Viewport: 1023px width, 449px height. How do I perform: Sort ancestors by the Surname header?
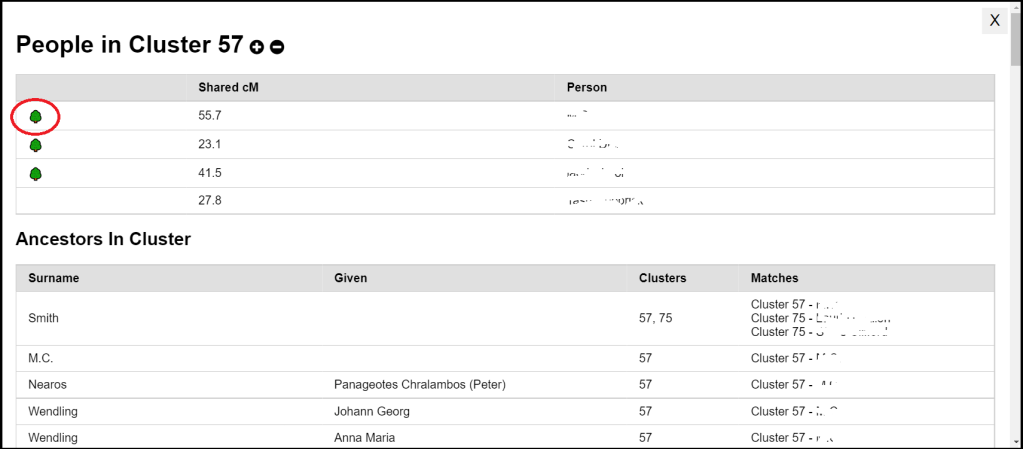pyautogui.click(x=53, y=278)
